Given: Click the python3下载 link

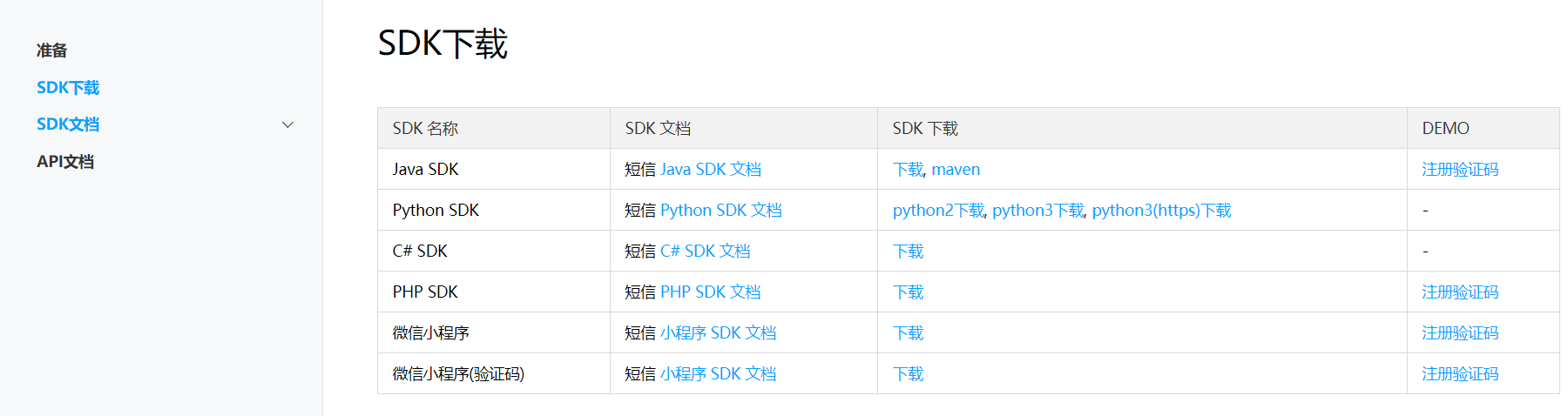Looking at the screenshot, I should point(1038,210).
